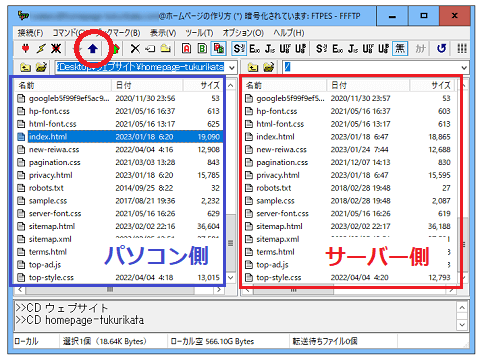The width and height of the screenshot is (480, 360).
Task: Click the Rename icon in toolbar
Action: click(150, 49)
